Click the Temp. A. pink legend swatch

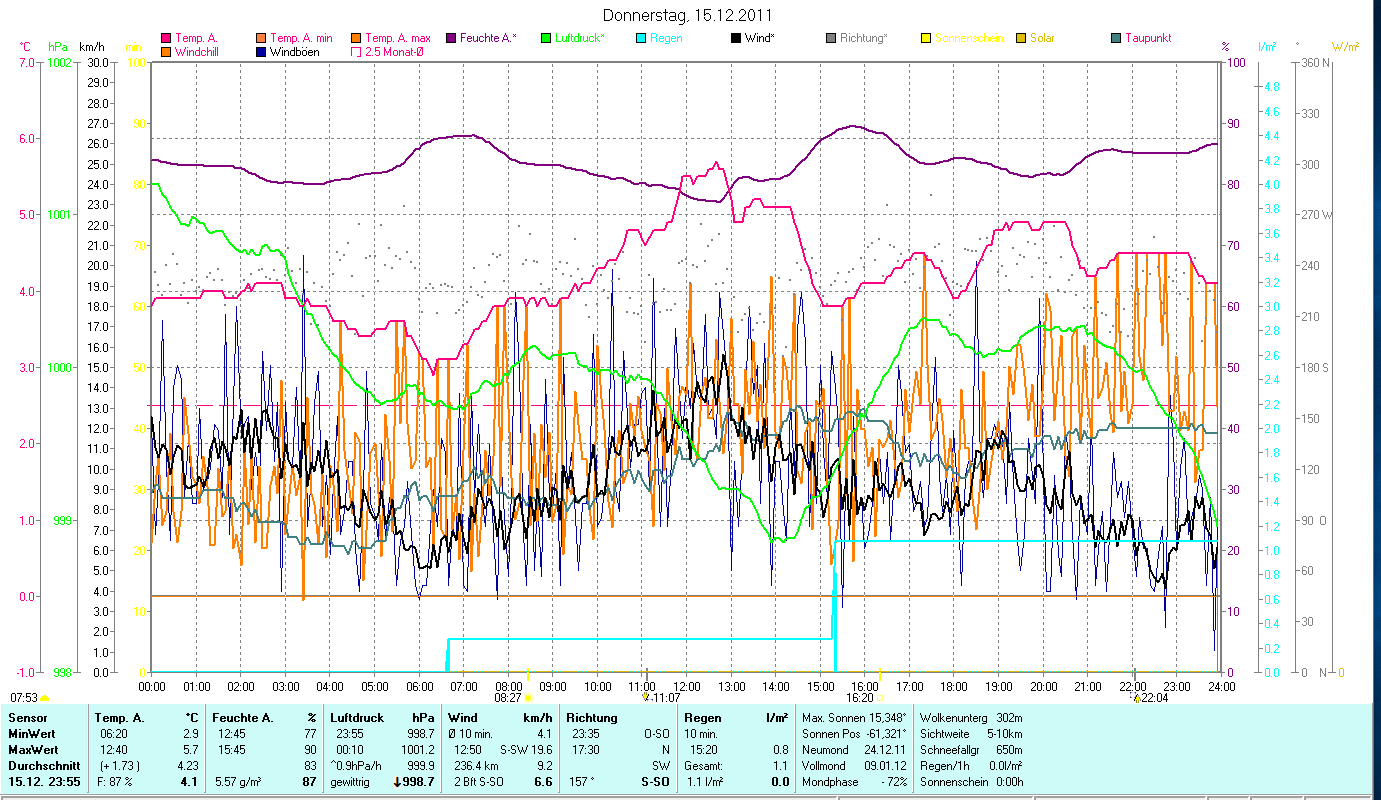pos(166,38)
